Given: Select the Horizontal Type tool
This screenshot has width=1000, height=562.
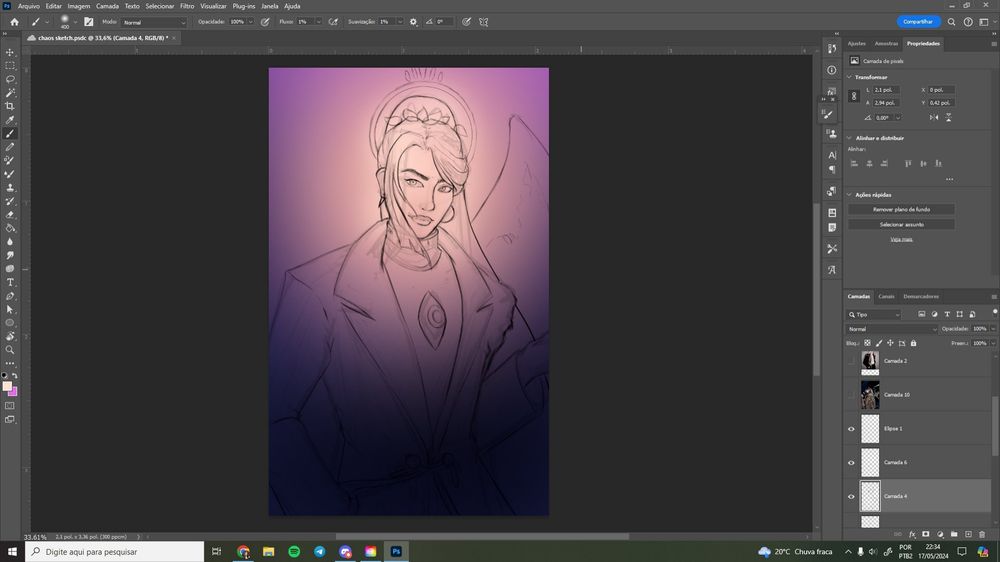Looking at the screenshot, I should (x=10, y=282).
